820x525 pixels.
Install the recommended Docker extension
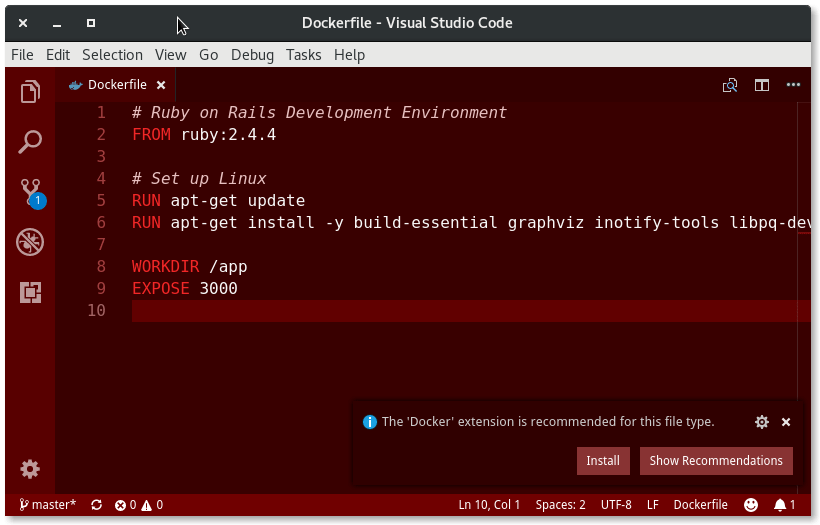[603, 461]
